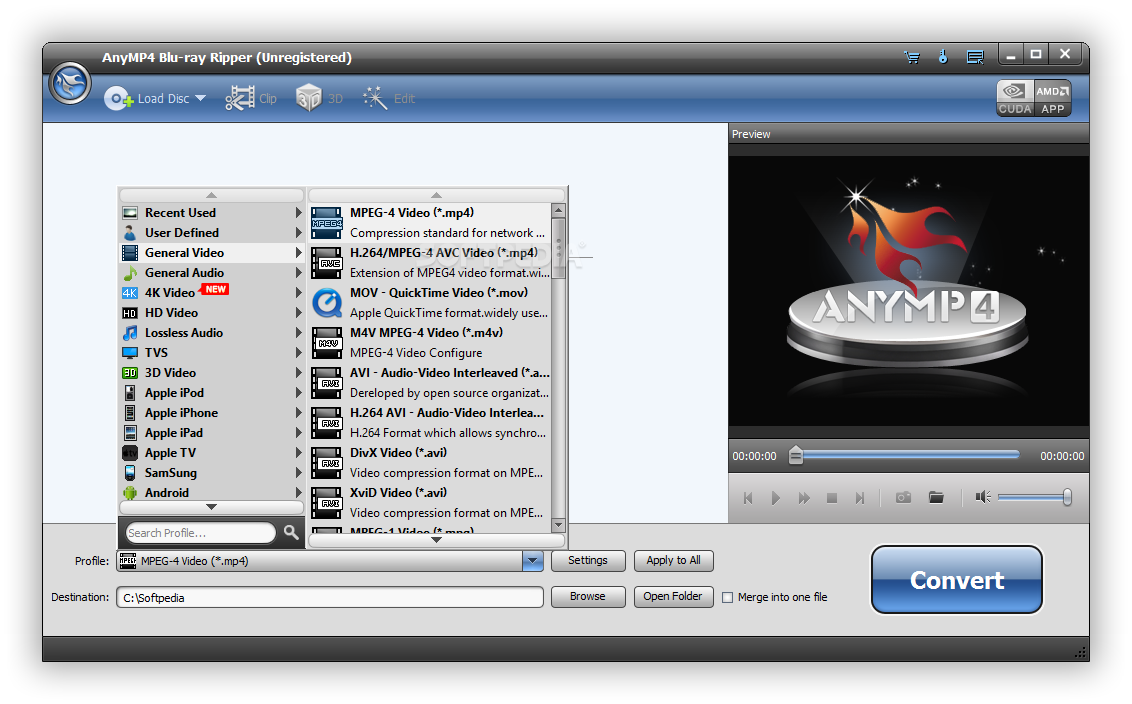Browse for destination folder

588,596
